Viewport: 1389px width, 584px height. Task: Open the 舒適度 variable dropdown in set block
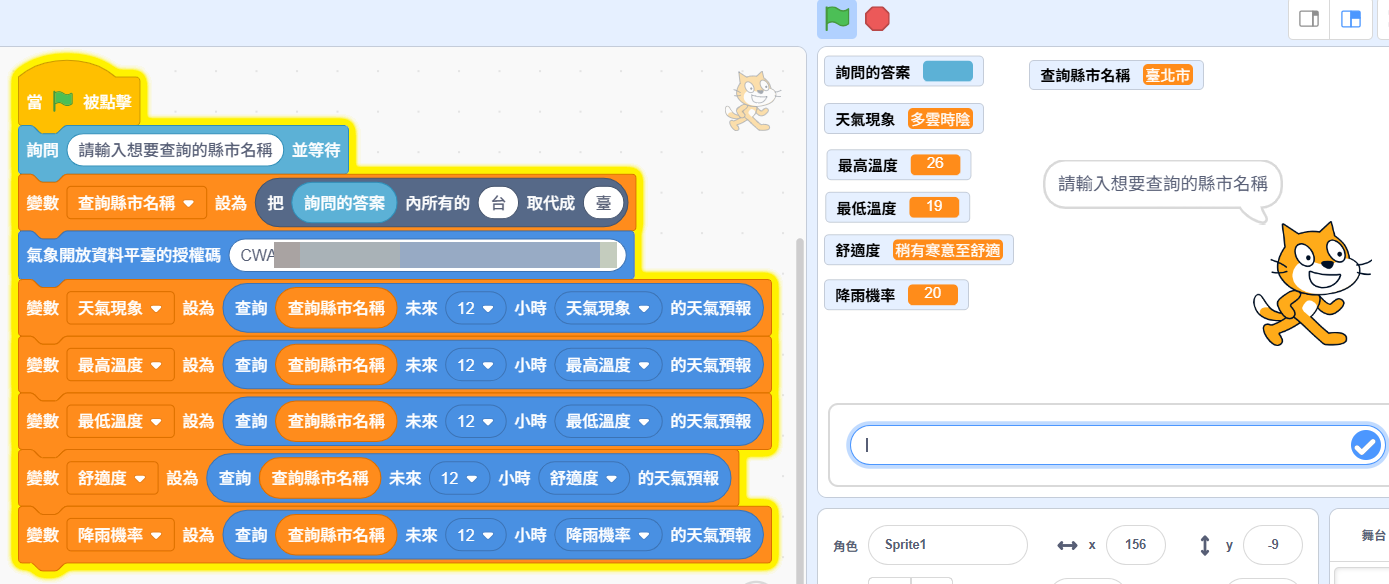112,479
